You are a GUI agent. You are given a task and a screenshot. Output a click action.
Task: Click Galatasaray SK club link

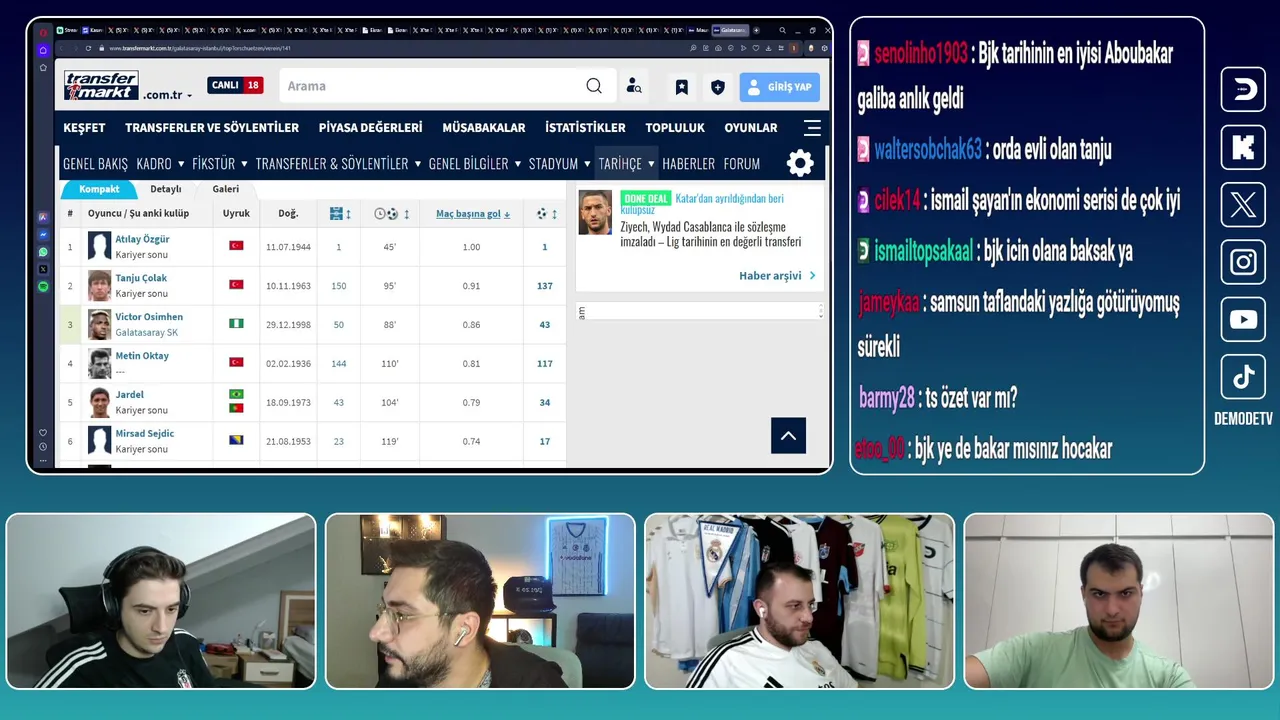146,332
